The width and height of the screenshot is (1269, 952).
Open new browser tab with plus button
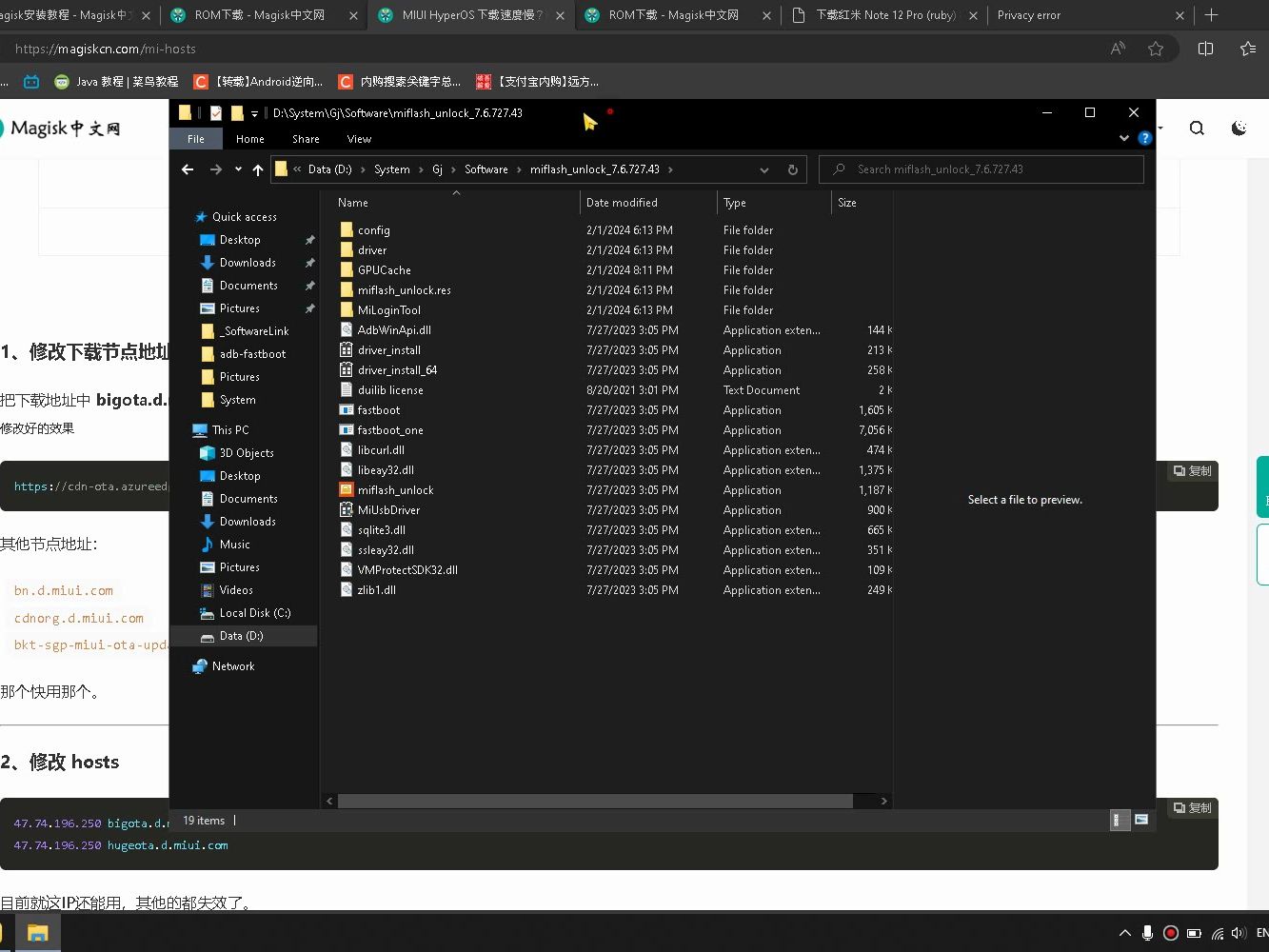click(x=1211, y=15)
